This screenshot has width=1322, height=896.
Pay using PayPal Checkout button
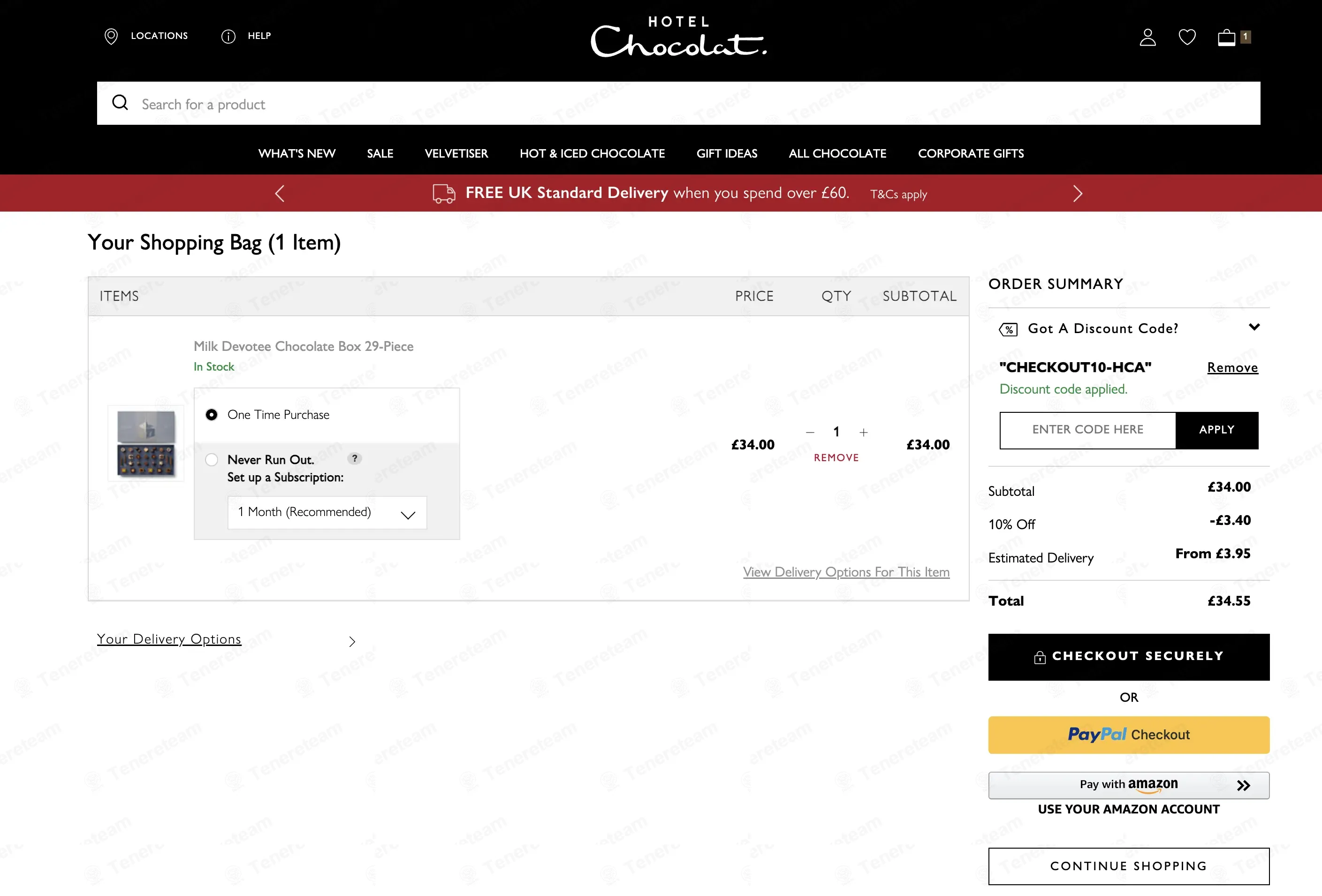[1129, 735]
